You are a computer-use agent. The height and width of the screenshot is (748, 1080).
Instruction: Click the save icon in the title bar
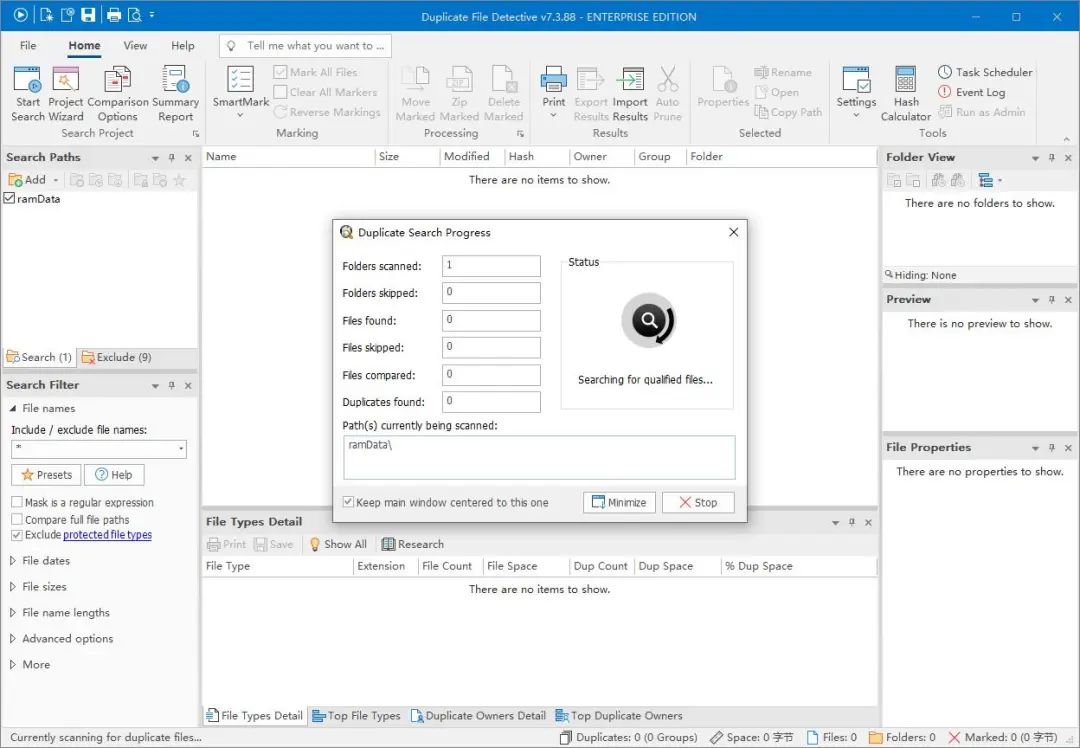pyautogui.click(x=88, y=15)
